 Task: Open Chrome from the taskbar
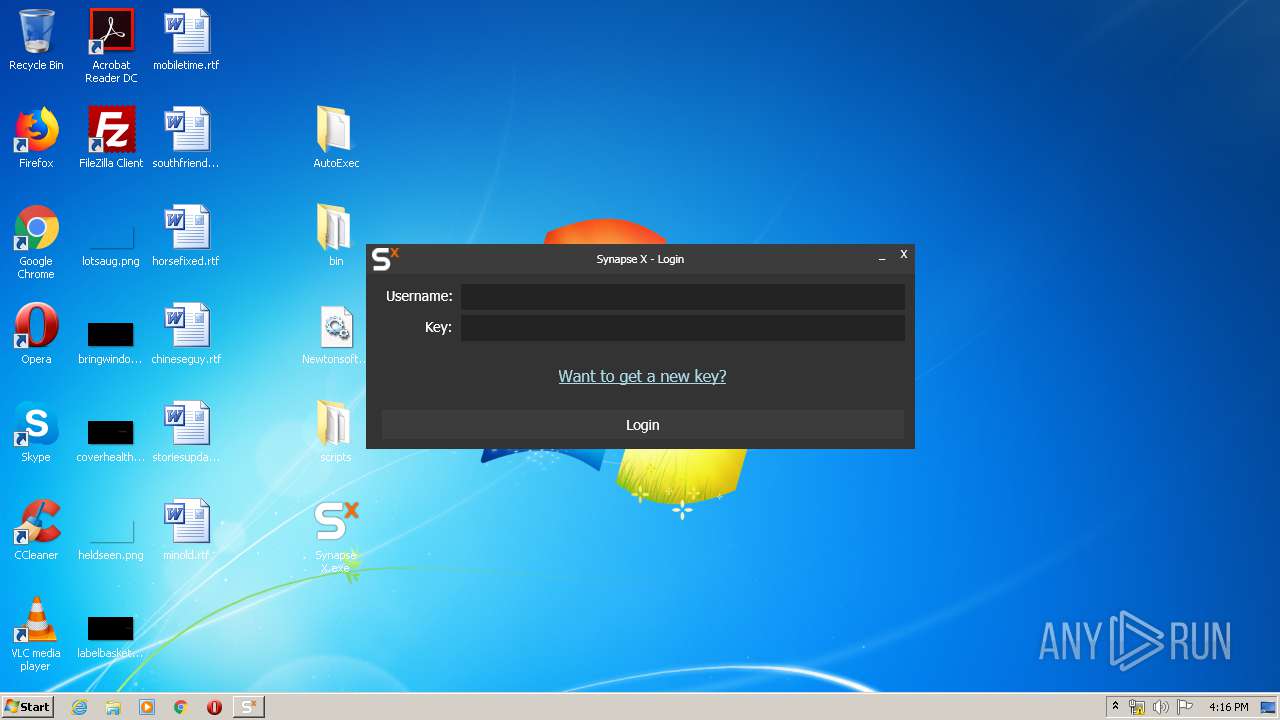(181, 707)
